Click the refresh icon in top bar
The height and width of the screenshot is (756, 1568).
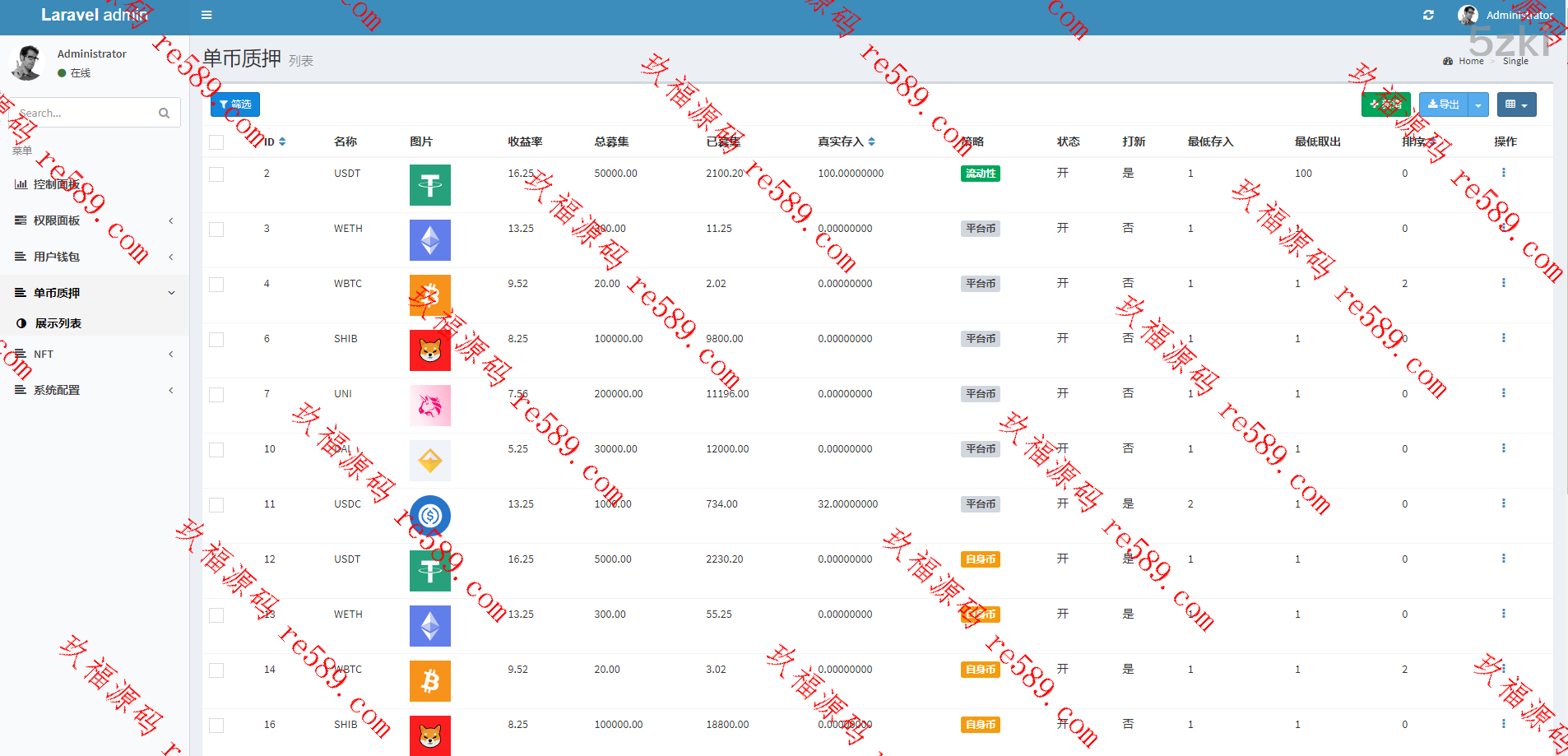click(1428, 15)
